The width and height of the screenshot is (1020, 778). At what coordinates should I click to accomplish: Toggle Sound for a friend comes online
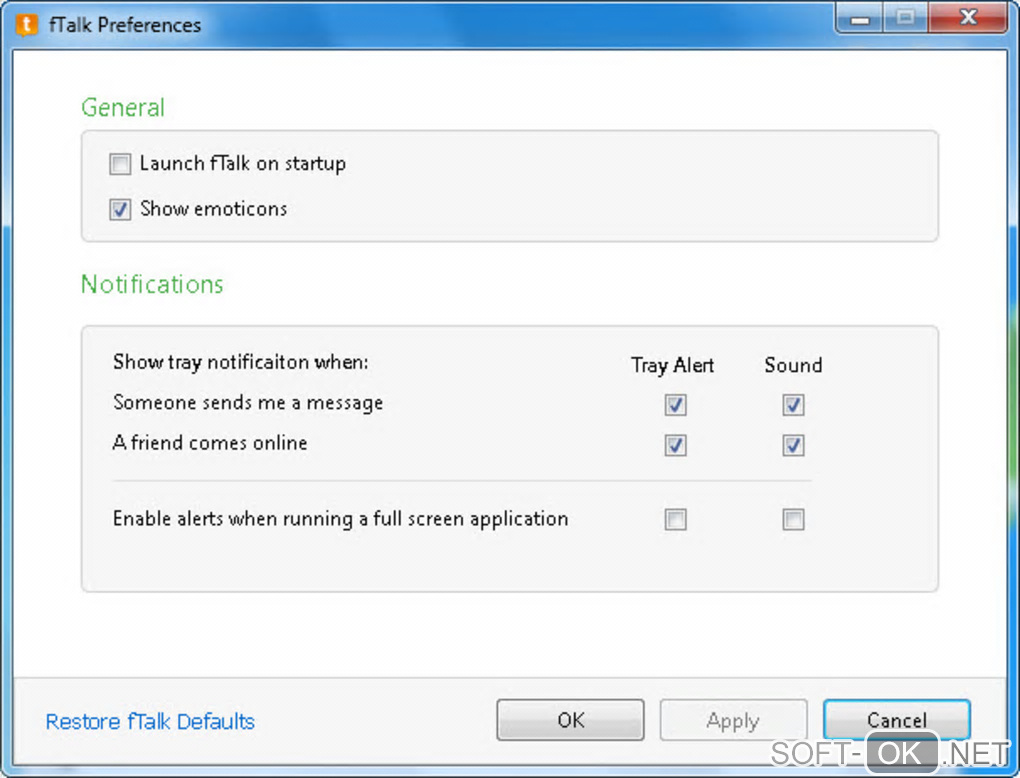793,445
